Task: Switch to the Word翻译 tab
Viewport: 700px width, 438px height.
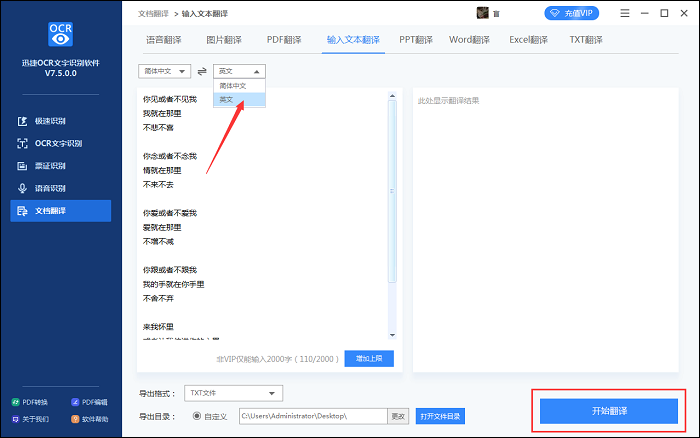Action: tap(469, 40)
